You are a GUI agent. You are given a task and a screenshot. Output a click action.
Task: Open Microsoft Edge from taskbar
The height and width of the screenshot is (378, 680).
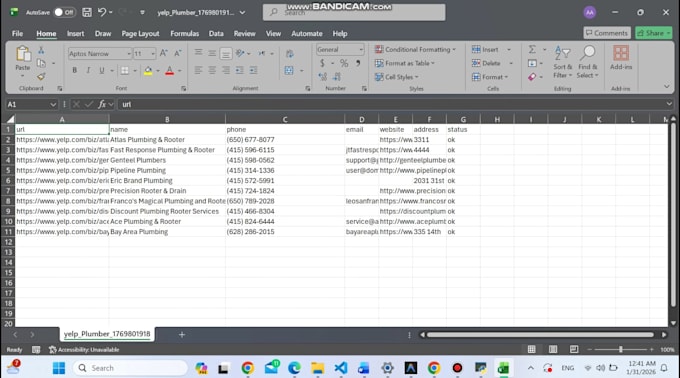pos(294,368)
